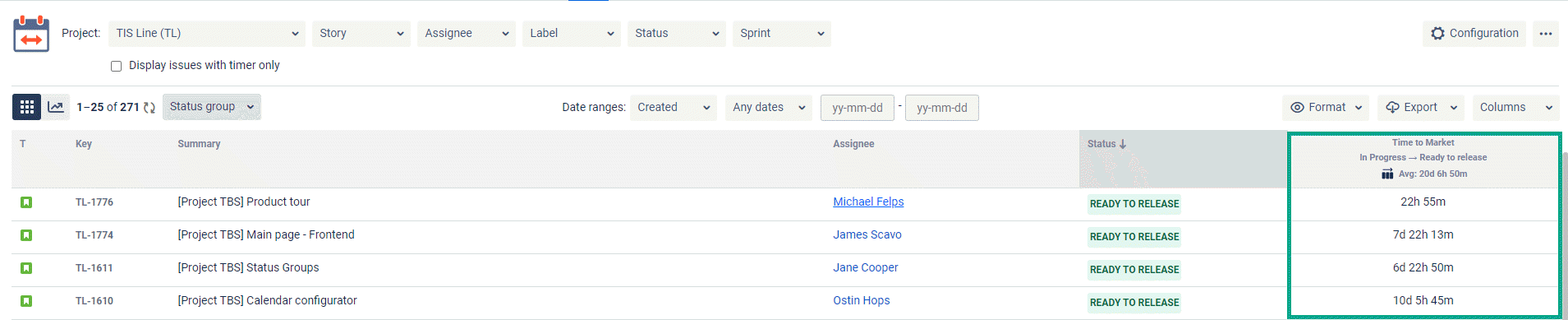Open the Configuration settings
The width and height of the screenshot is (1568, 320).
[1474, 34]
